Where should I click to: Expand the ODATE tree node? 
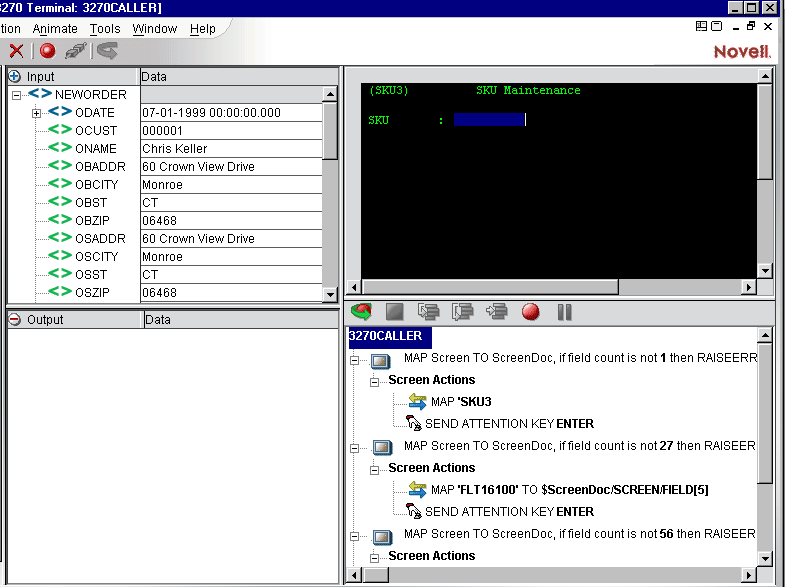tap(37, 113)
